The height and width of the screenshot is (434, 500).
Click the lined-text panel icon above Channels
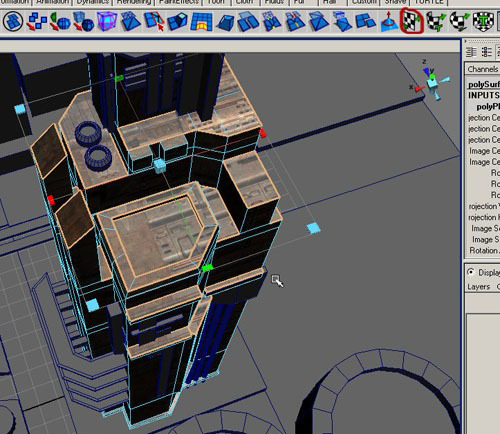[471, 52]
